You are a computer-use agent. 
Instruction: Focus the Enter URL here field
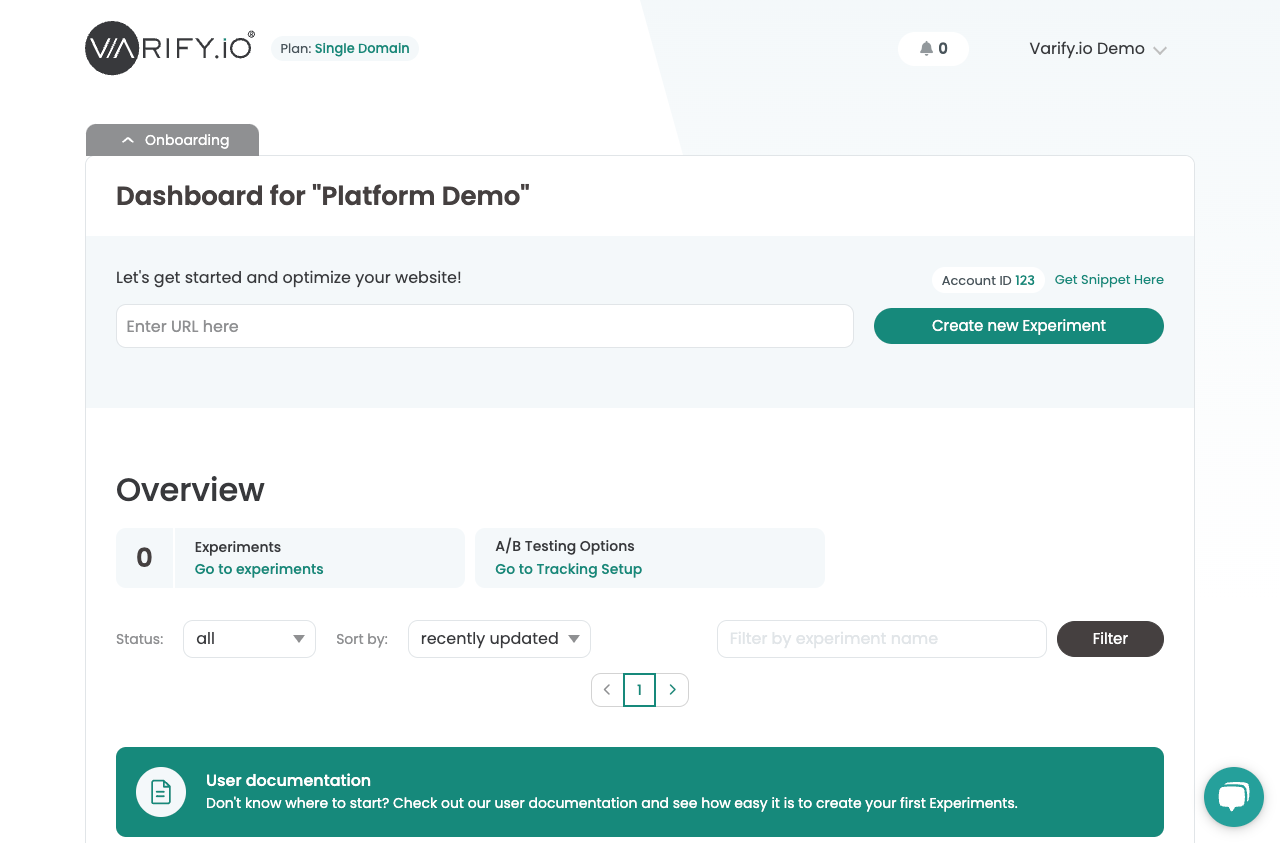coord(484,326)
